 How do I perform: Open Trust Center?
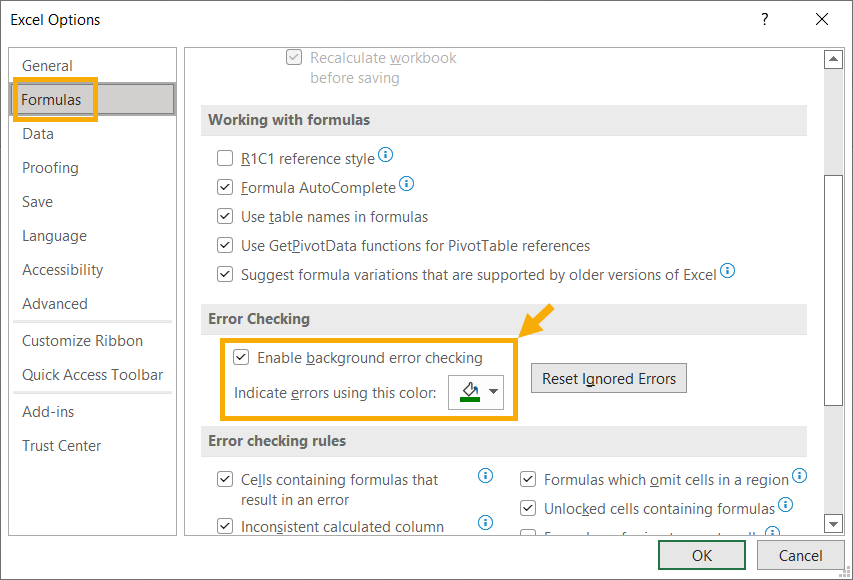point(93,446)
